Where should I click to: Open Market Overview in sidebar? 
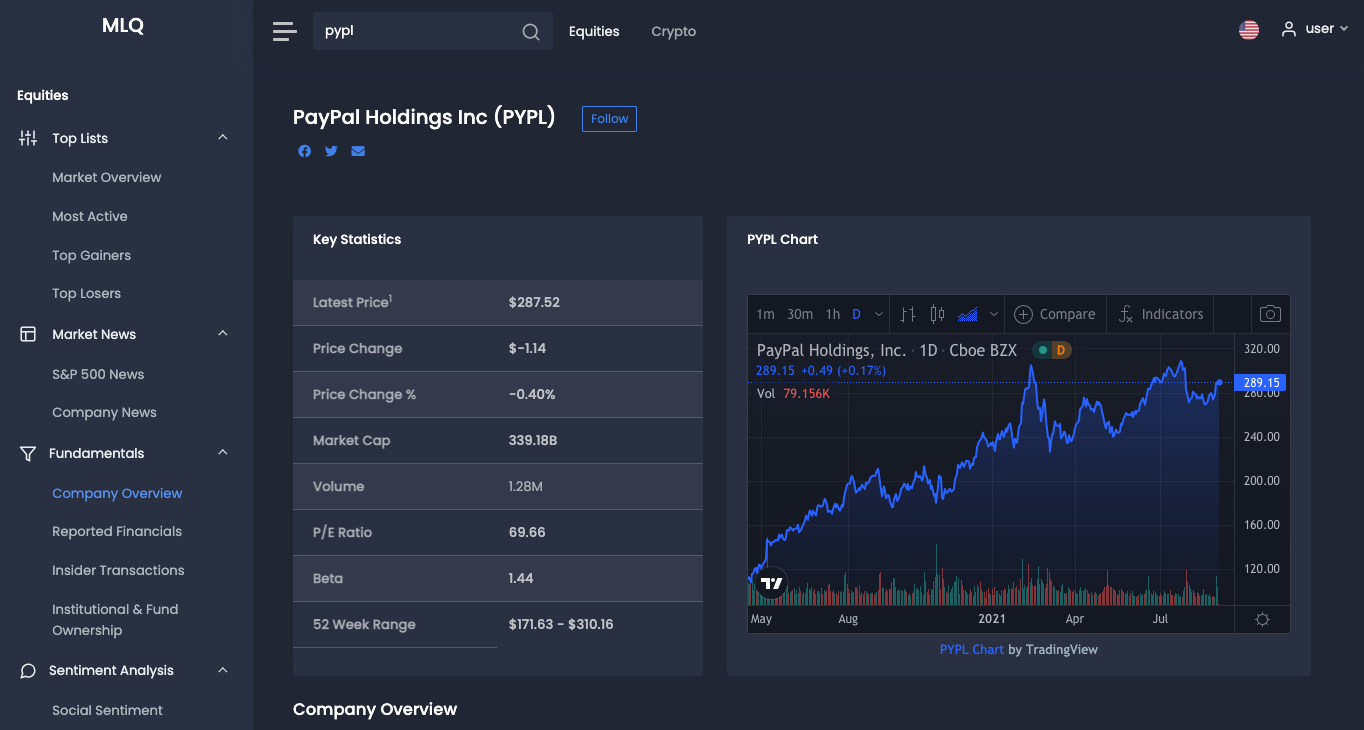click(x=107, y=177)
